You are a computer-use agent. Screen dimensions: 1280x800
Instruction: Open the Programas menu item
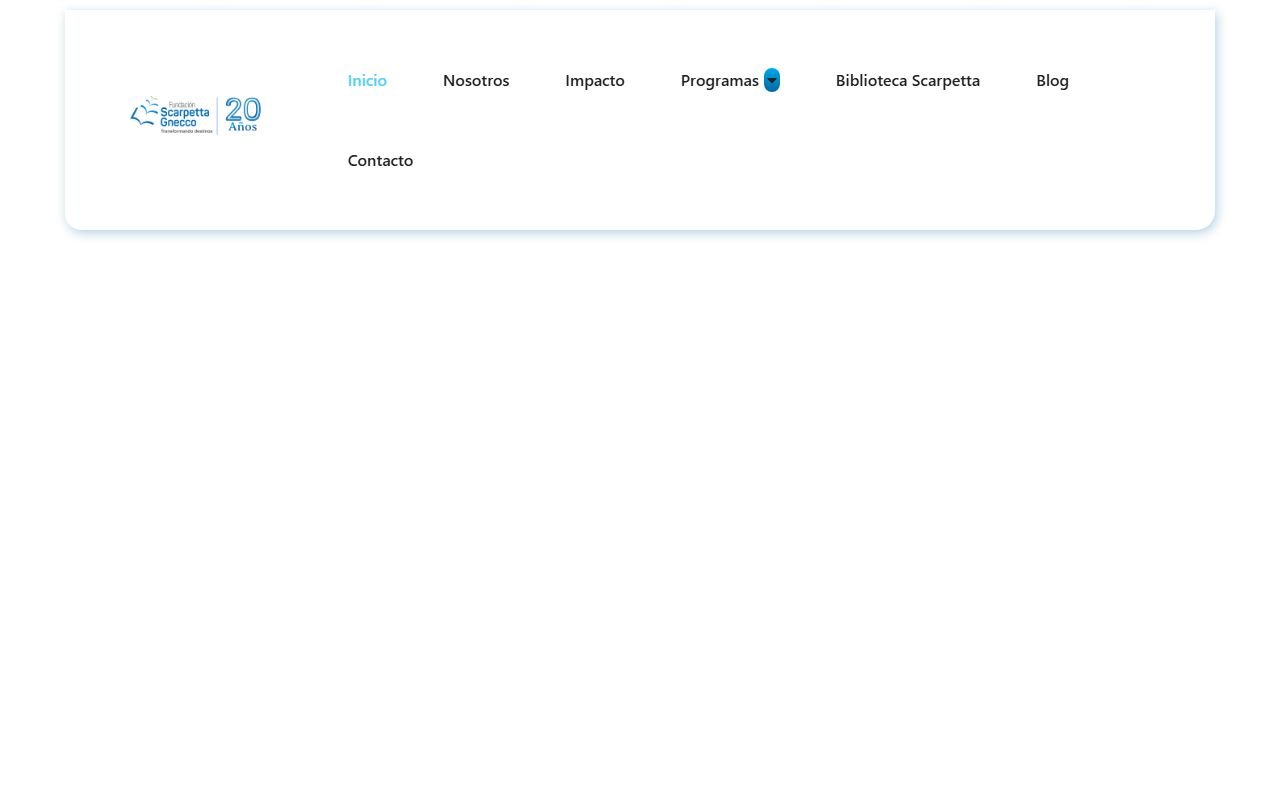pos(719,80)
